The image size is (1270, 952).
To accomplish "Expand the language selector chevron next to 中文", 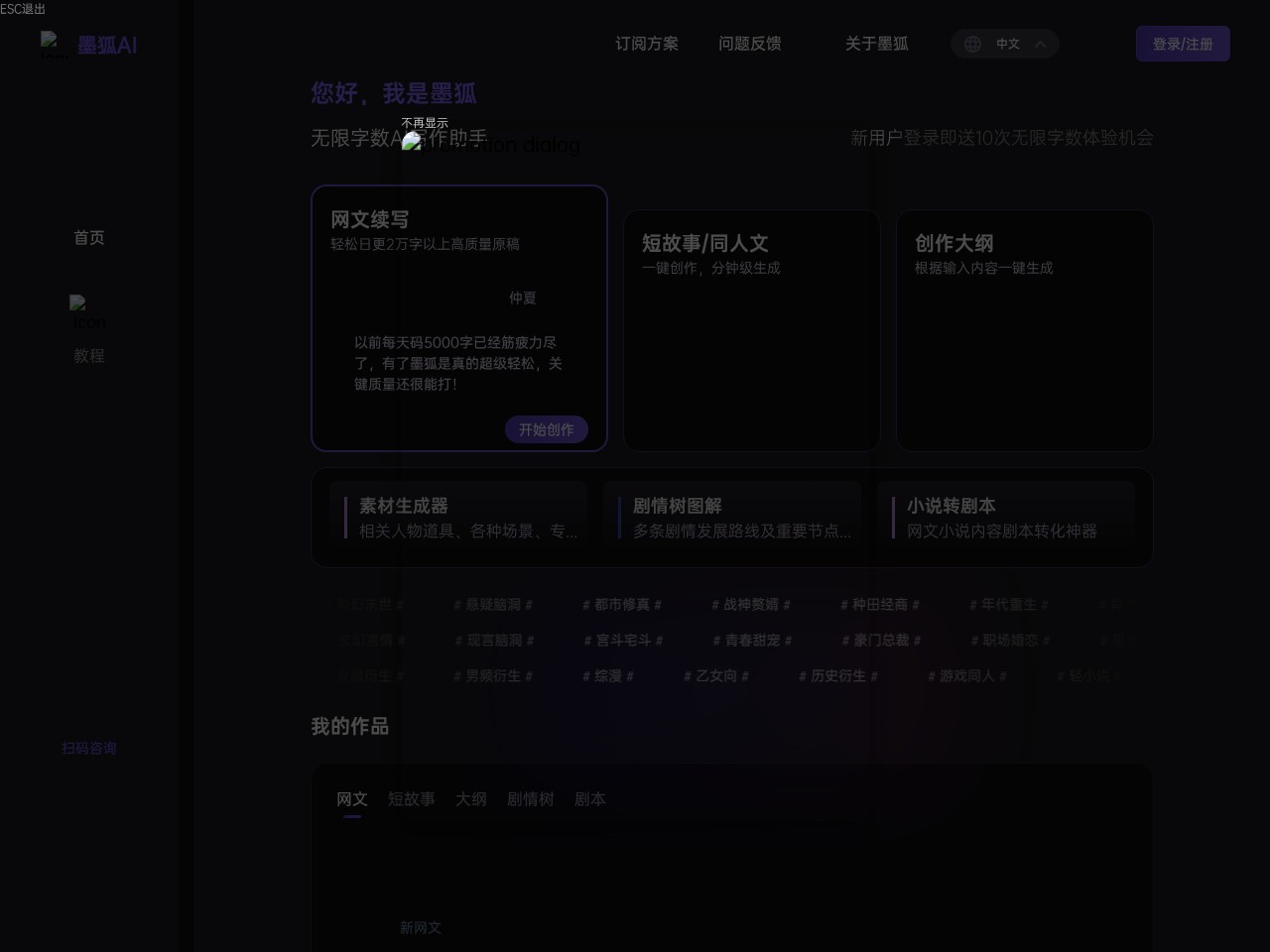I will pyautogui.click(x=1040, y=44).
